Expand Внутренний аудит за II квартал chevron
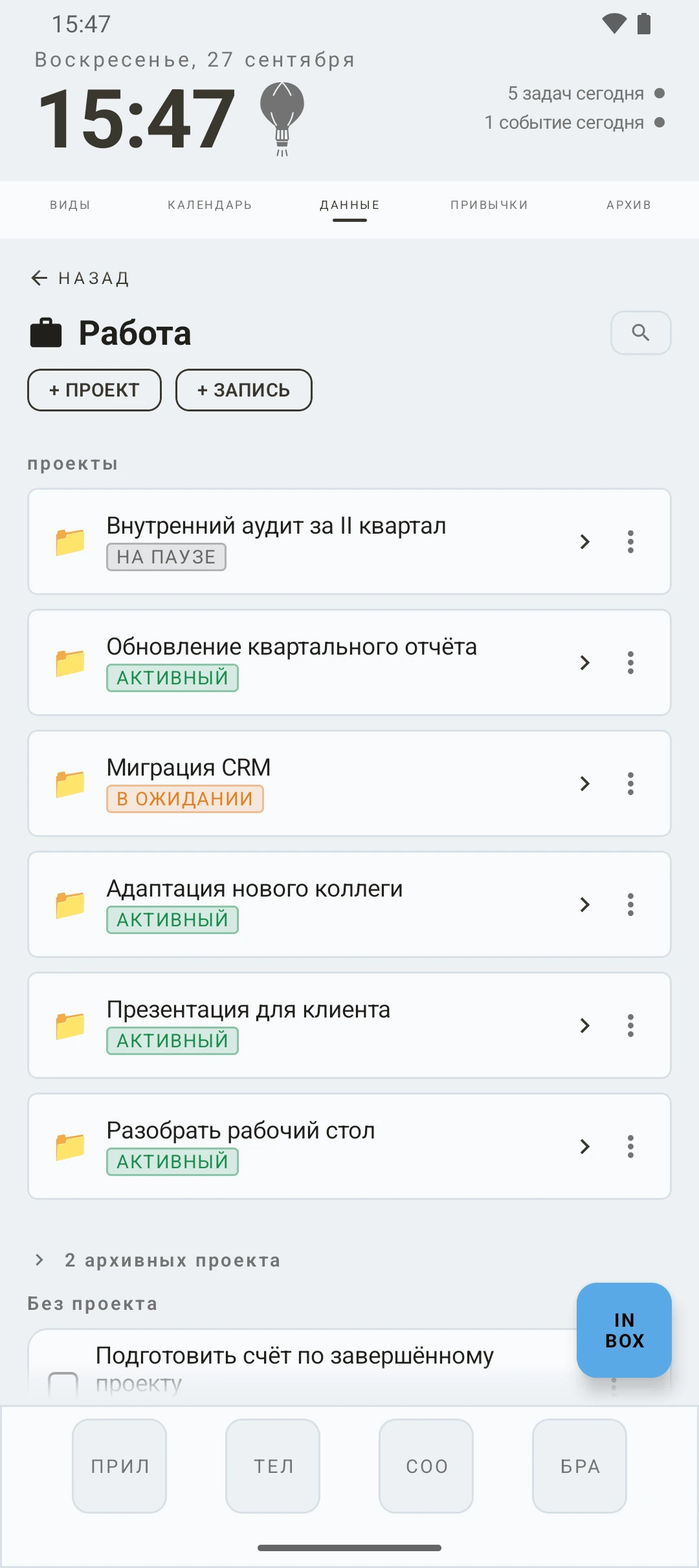Viewport: 699px width, 1568px height. click(585, 541)
